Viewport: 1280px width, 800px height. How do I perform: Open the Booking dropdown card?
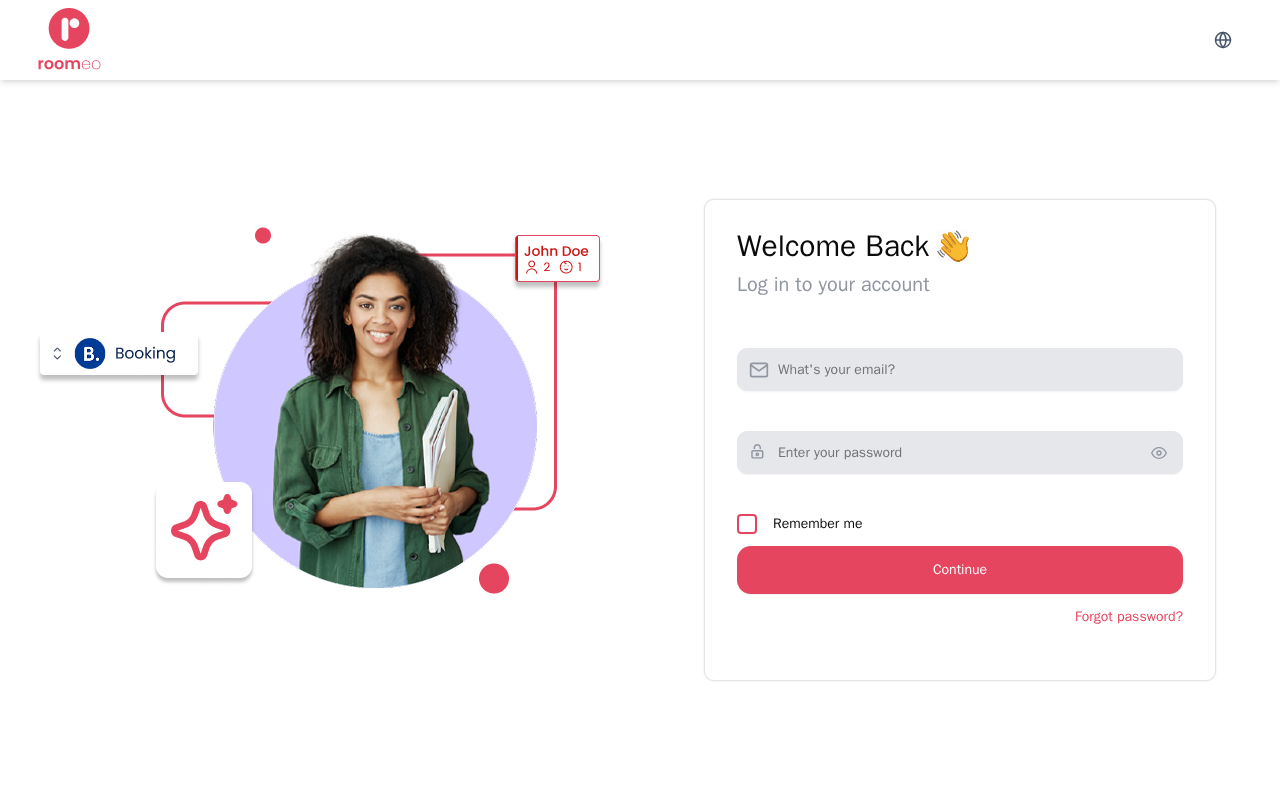point(119,354)
